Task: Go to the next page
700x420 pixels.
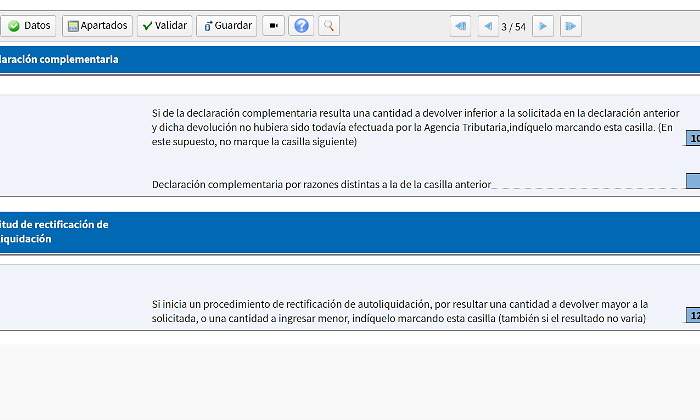Action: pos(543,26)
